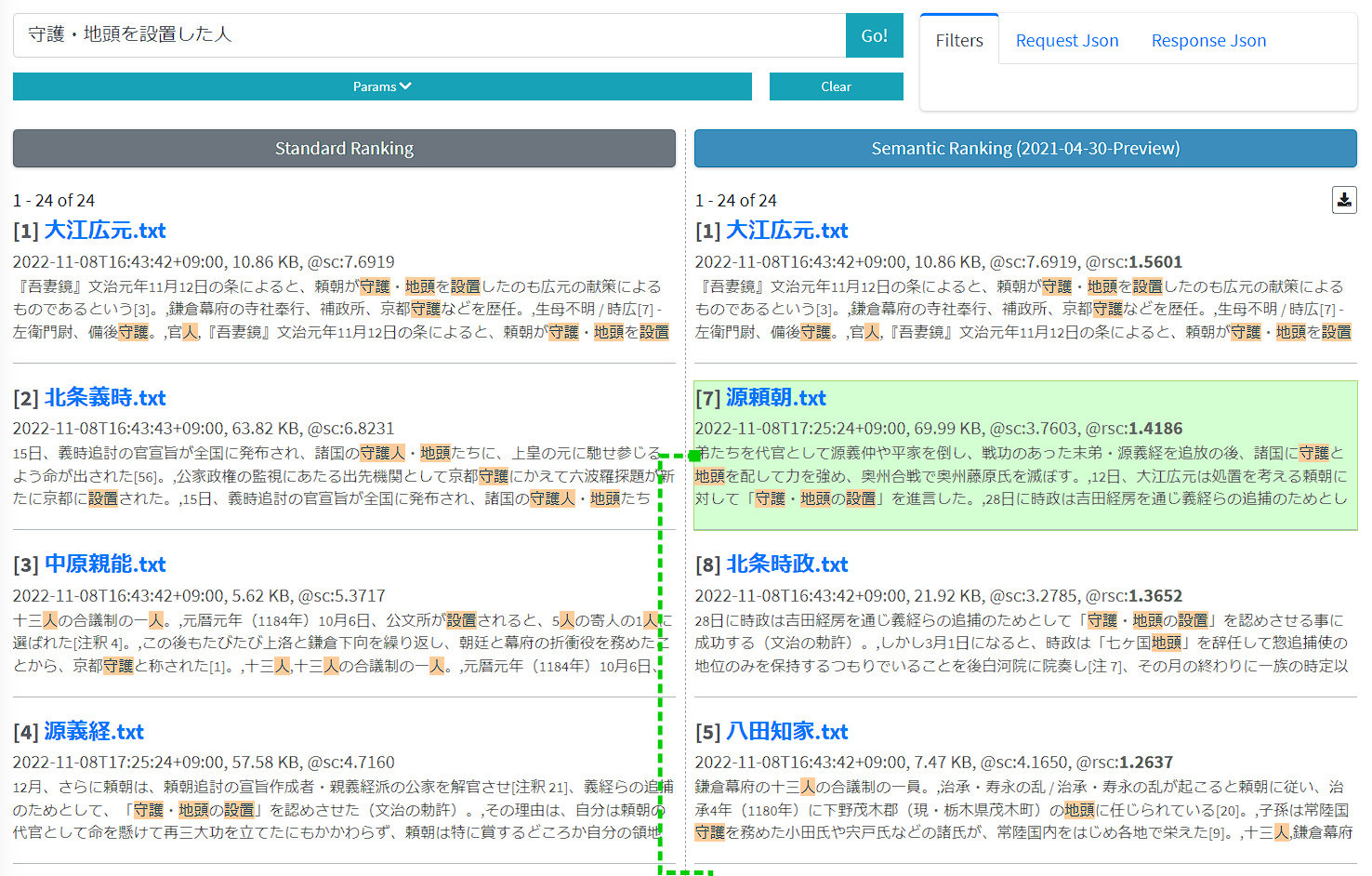Open 源義経.txt in Standard Ranking
This screenshot has height=876, width=1372.
tap(94, 732)
